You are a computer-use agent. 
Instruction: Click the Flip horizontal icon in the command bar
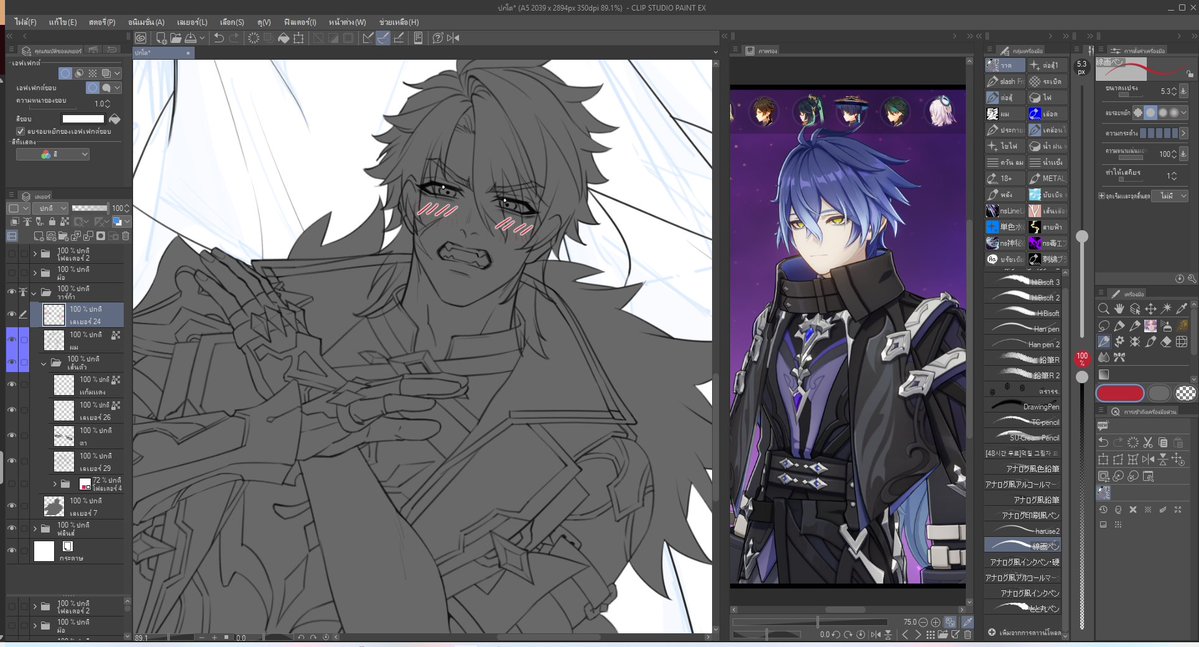click(453, 37)
